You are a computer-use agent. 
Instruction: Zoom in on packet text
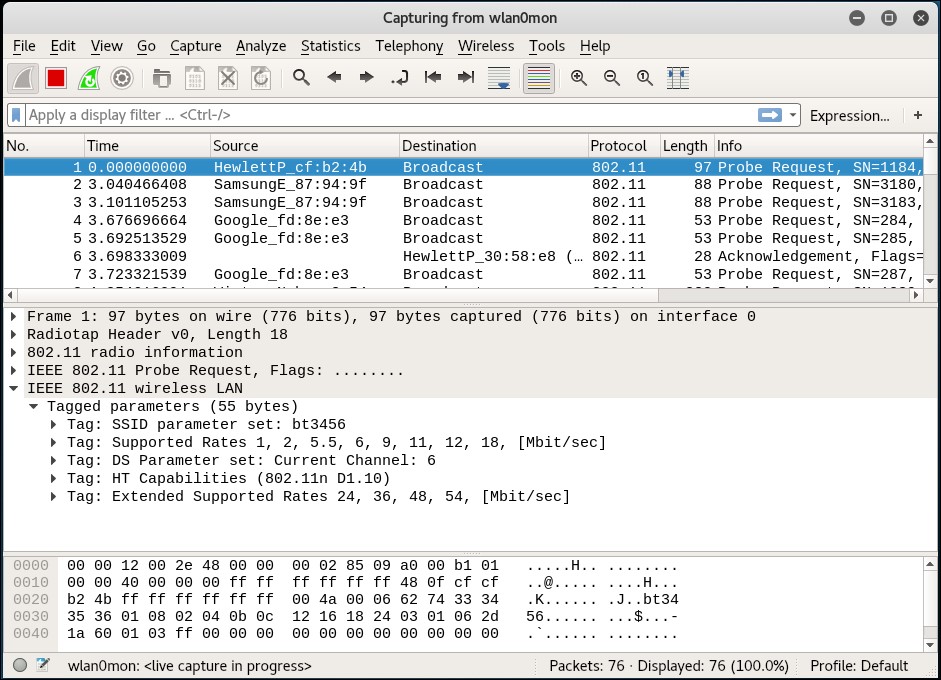579,77
